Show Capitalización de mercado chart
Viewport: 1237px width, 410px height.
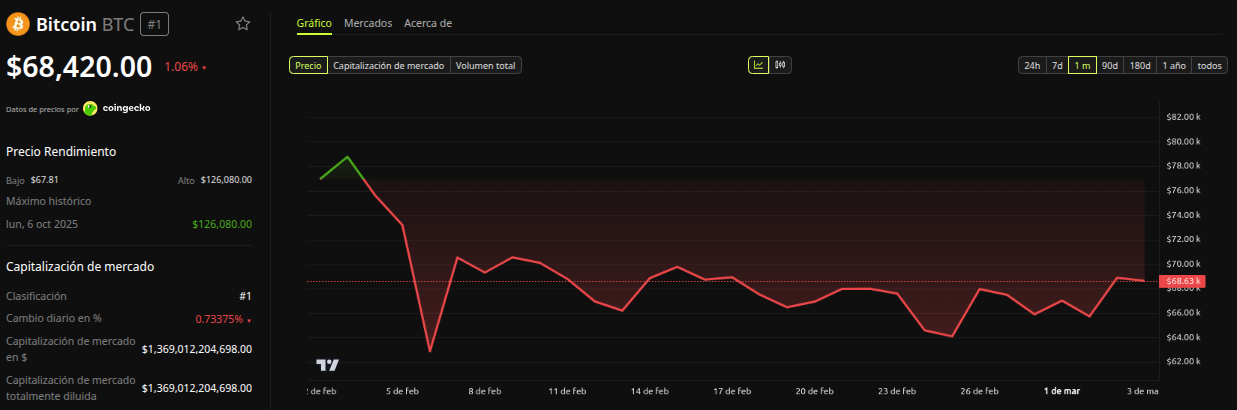point(388,65)
